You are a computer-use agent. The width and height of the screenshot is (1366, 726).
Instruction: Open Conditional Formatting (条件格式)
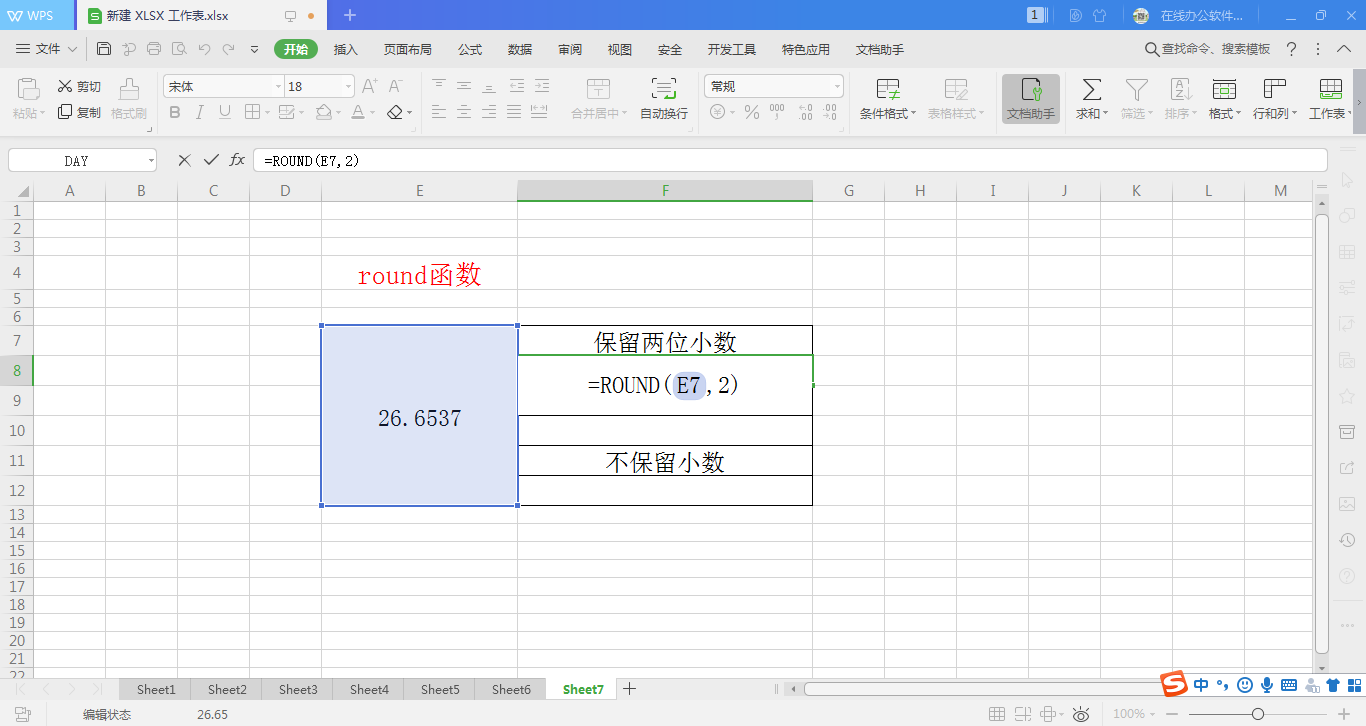(x=888, y=100)
